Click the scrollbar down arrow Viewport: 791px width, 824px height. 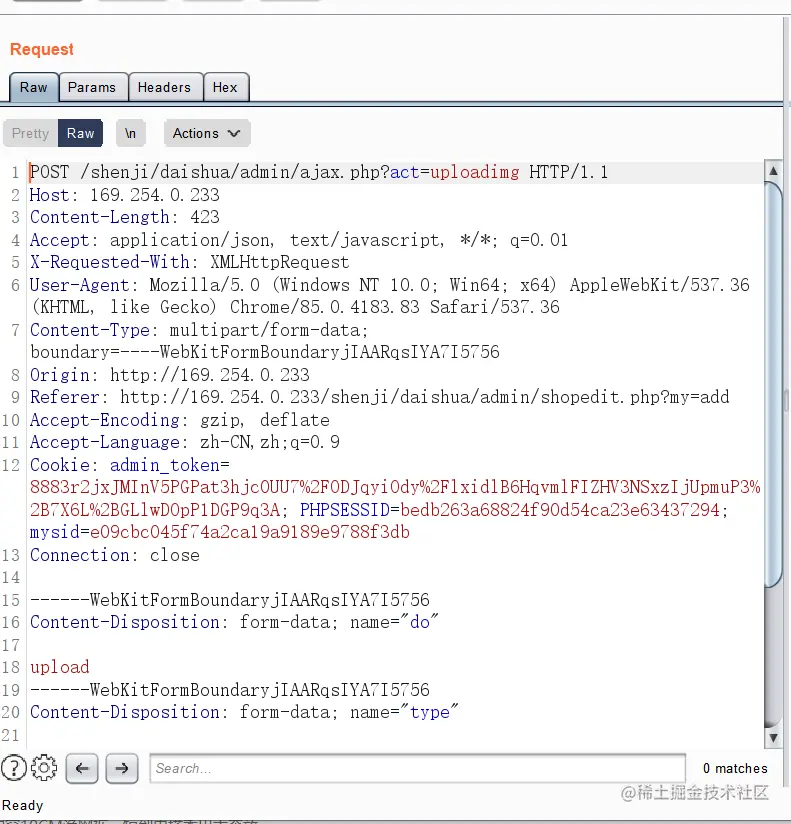[773, 738]
